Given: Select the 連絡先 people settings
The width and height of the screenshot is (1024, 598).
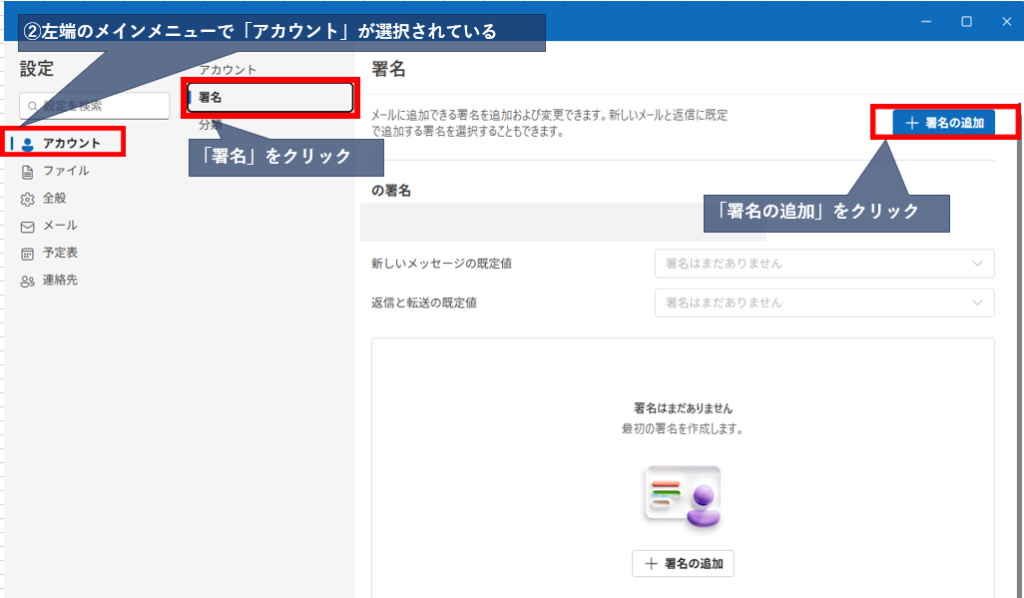Looking at the screenshot, I should tap(59, 280).
